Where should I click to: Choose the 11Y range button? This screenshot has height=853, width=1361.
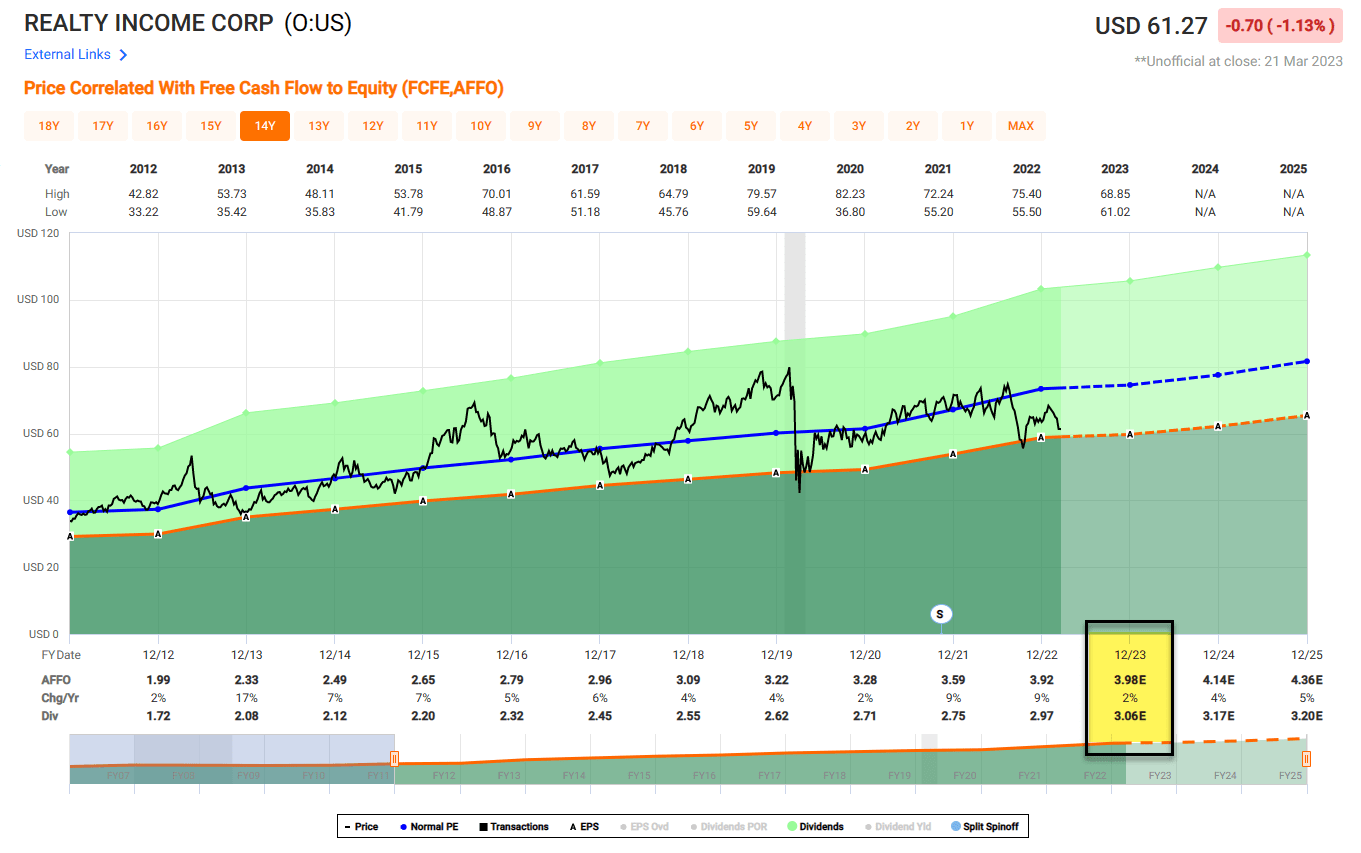(427, 126)
